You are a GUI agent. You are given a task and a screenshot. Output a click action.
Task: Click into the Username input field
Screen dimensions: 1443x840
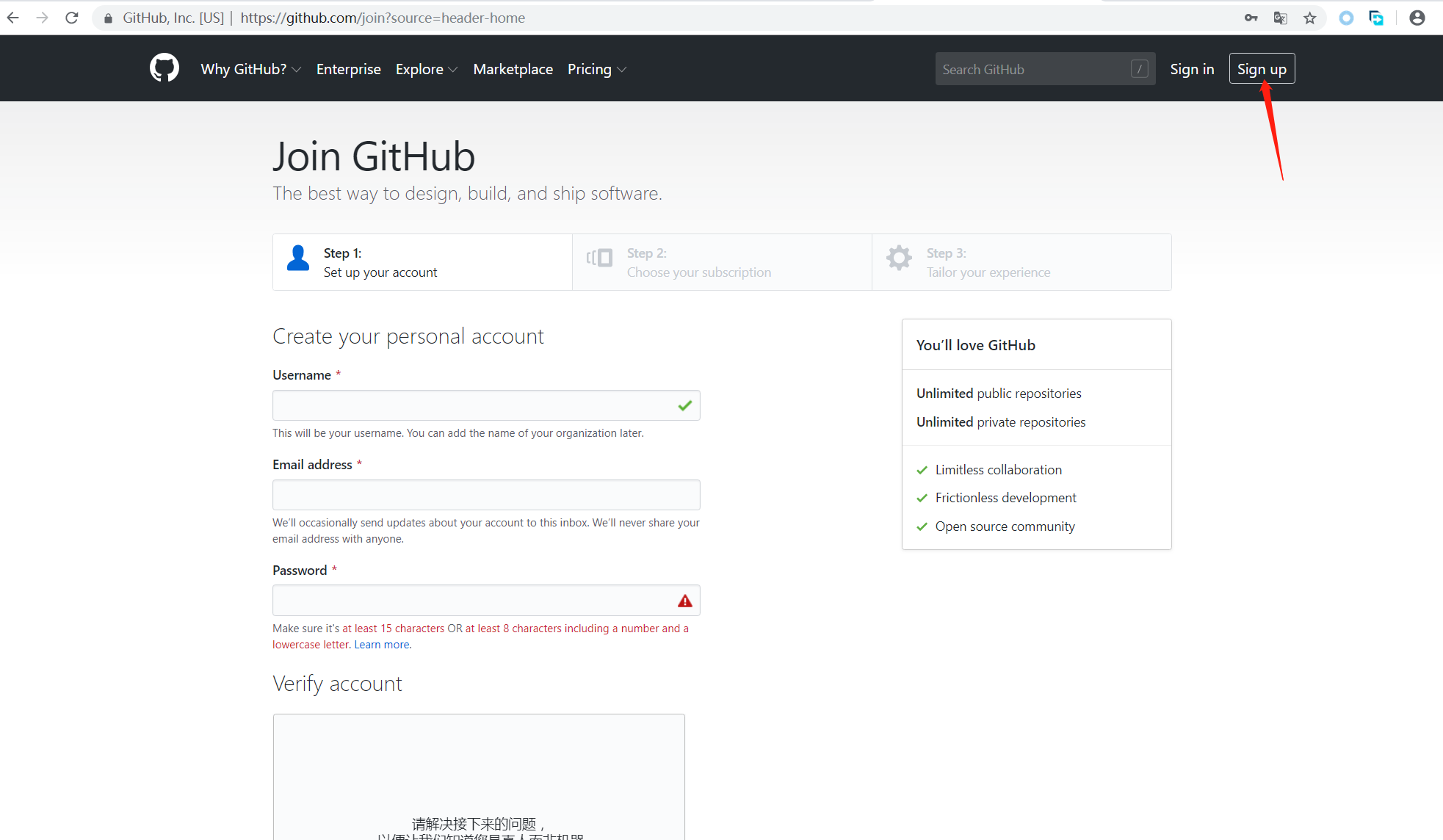(486, 405)
